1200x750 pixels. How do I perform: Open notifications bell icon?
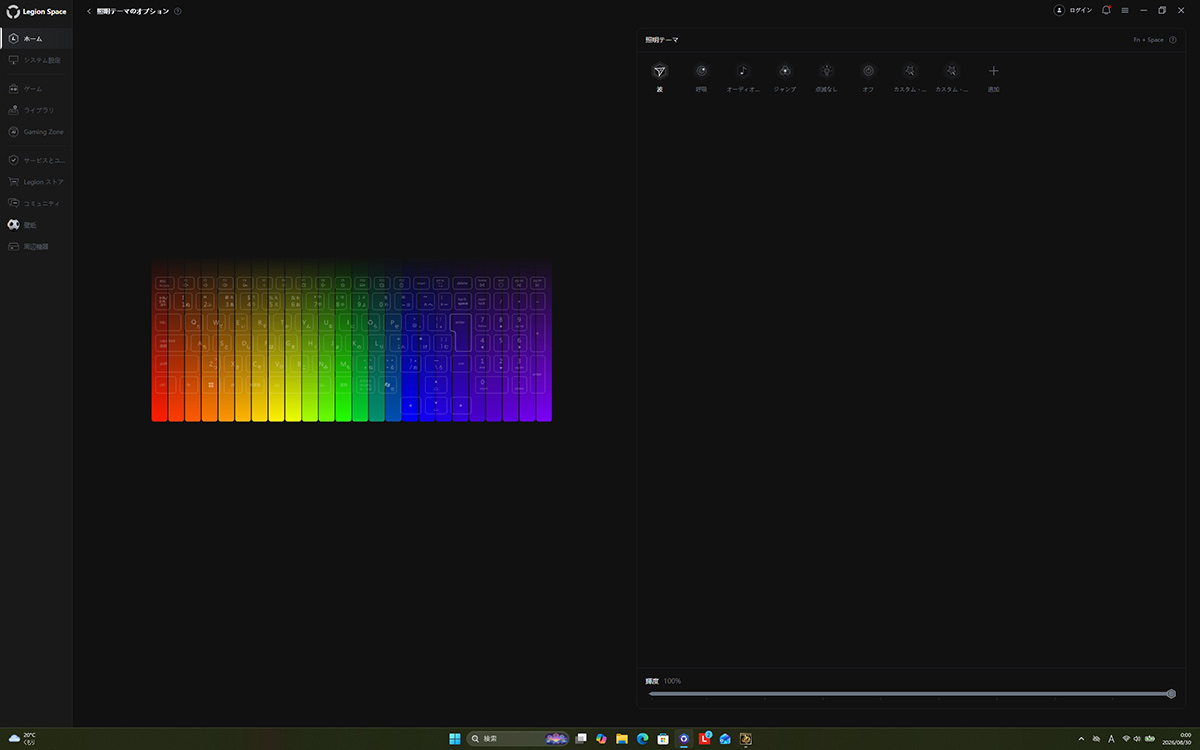point(1106,10)
